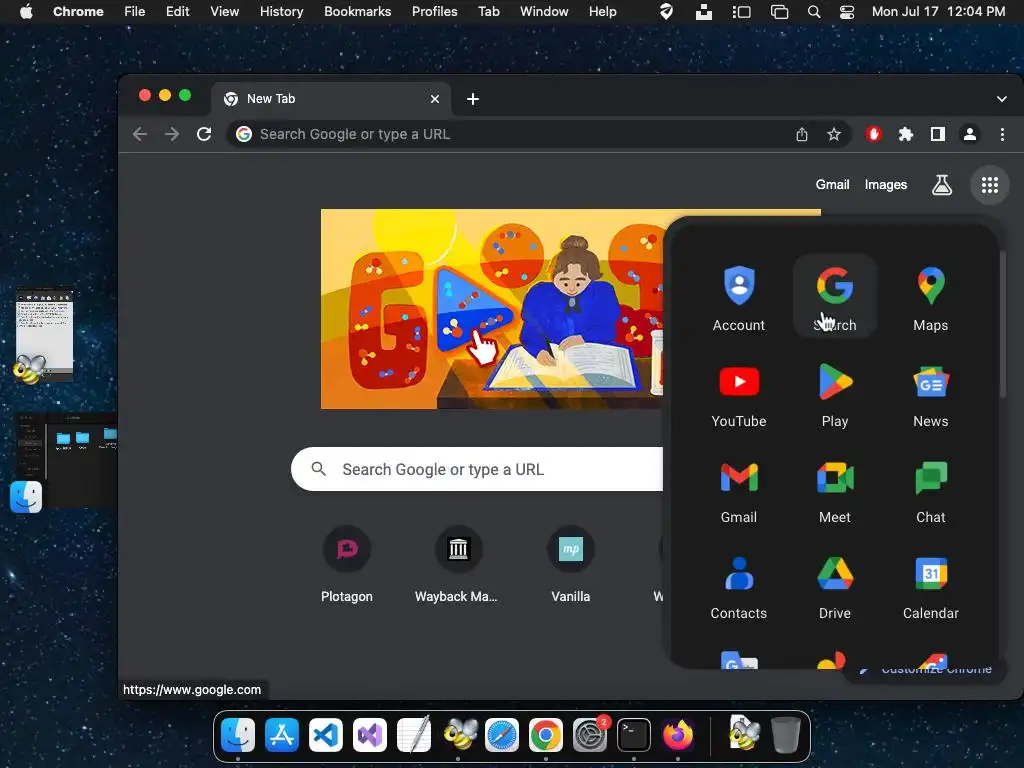
Task: Open Spotlight search in menu bar
Action: [x=814, y=11]
